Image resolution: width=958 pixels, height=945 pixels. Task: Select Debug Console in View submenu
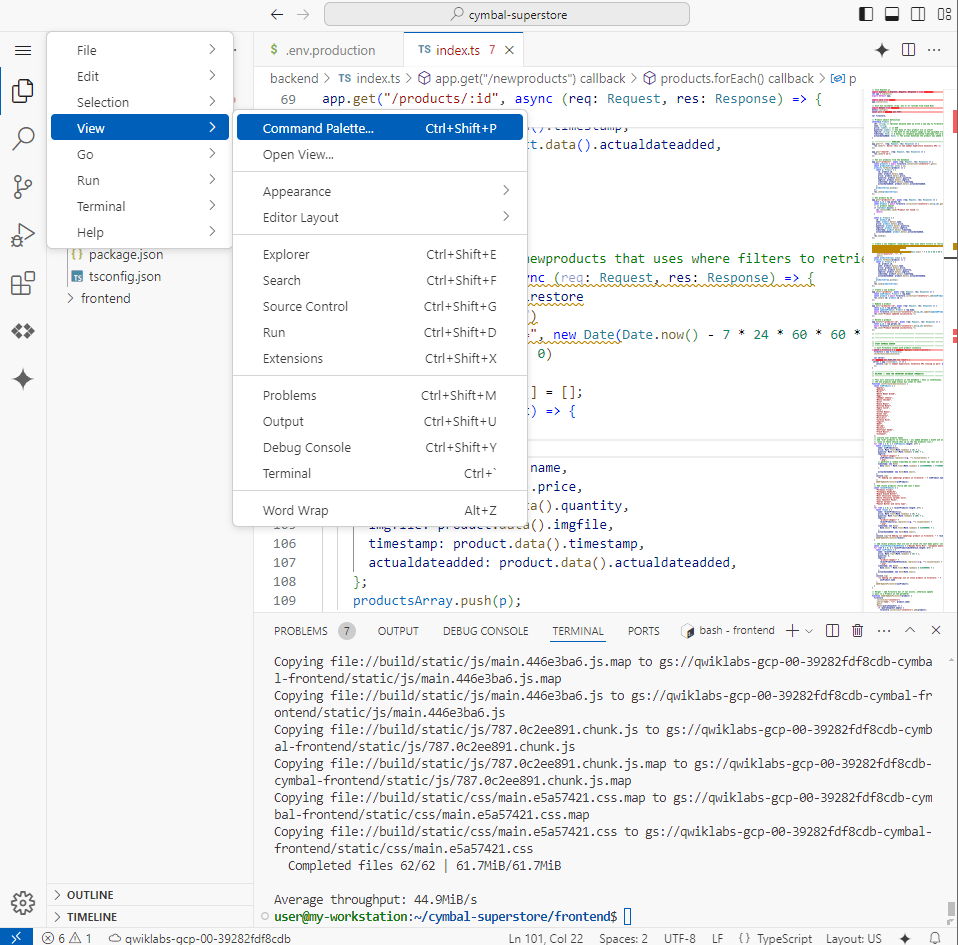click(380, 447)
